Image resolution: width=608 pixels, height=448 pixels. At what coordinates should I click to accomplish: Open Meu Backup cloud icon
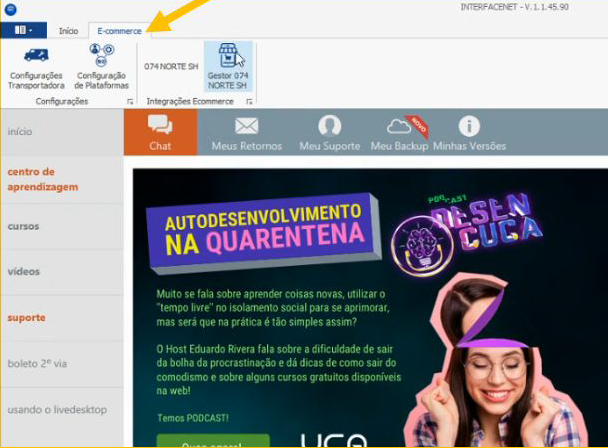pyautogui.click(x=399, y=125)
